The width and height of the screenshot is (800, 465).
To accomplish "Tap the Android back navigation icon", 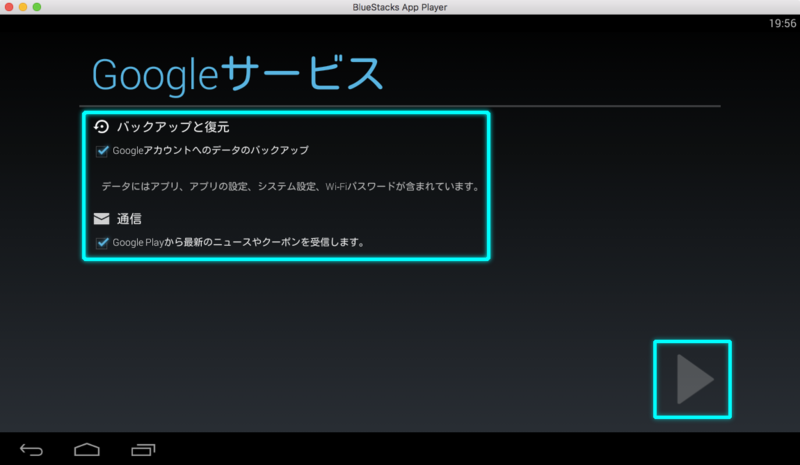I will [31, 450].
